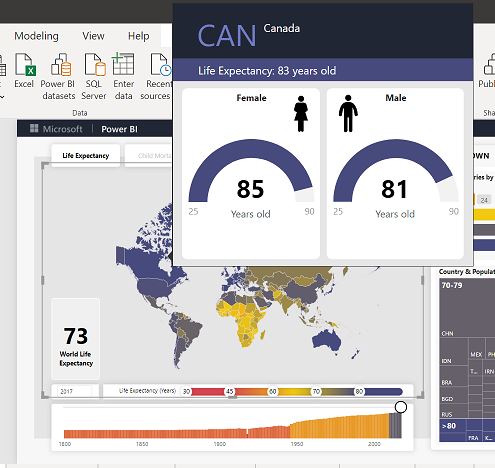Open the View ribbon tab
Image resolution: width=495 pixels, height=468 pixels.
93,36
